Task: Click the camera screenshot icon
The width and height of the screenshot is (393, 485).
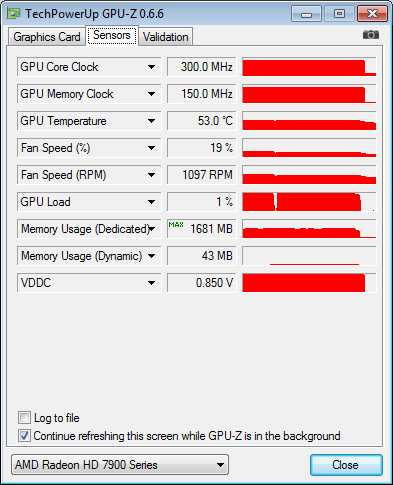Action: tap(371, 35)
